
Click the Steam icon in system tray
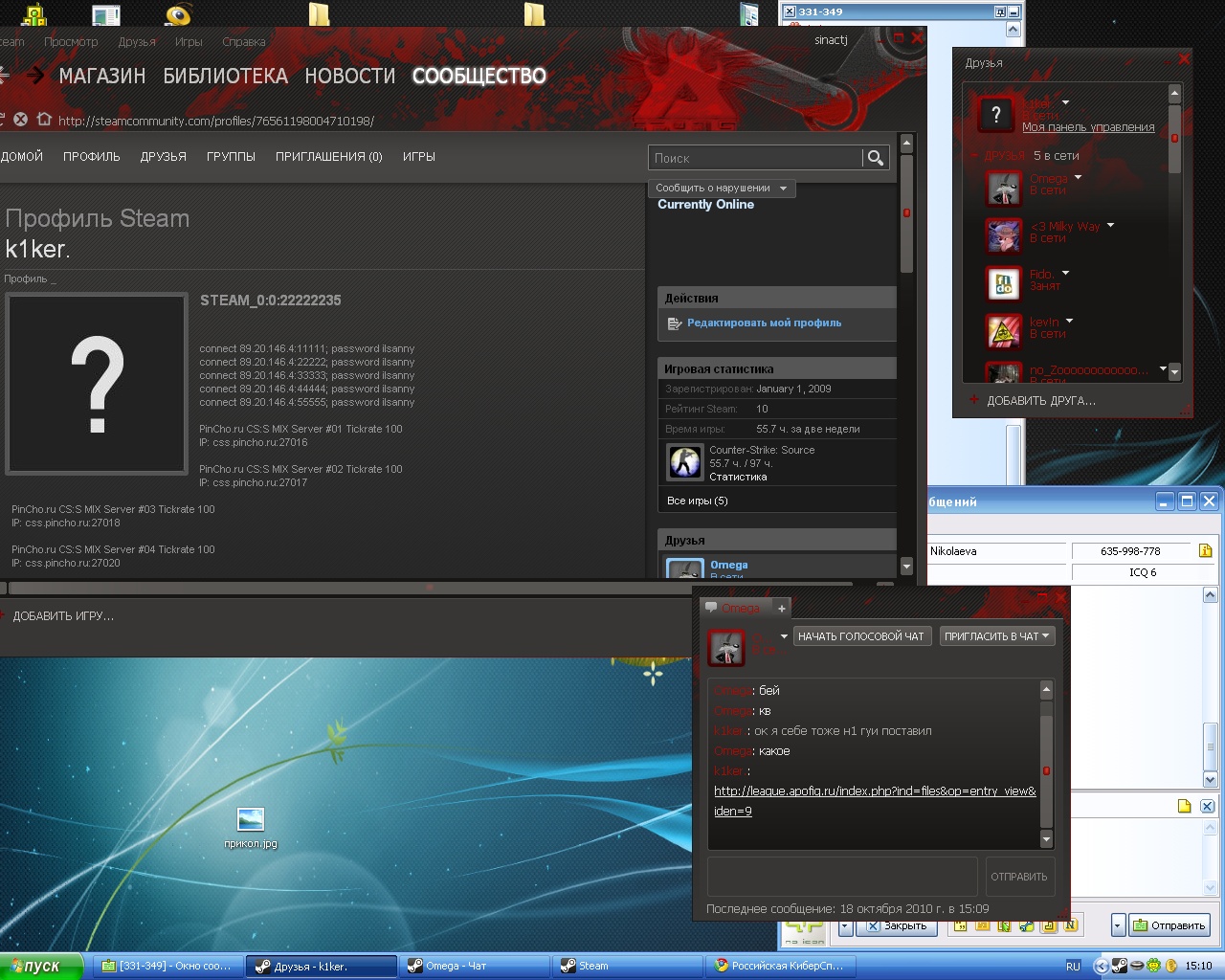coord(1119,966)
